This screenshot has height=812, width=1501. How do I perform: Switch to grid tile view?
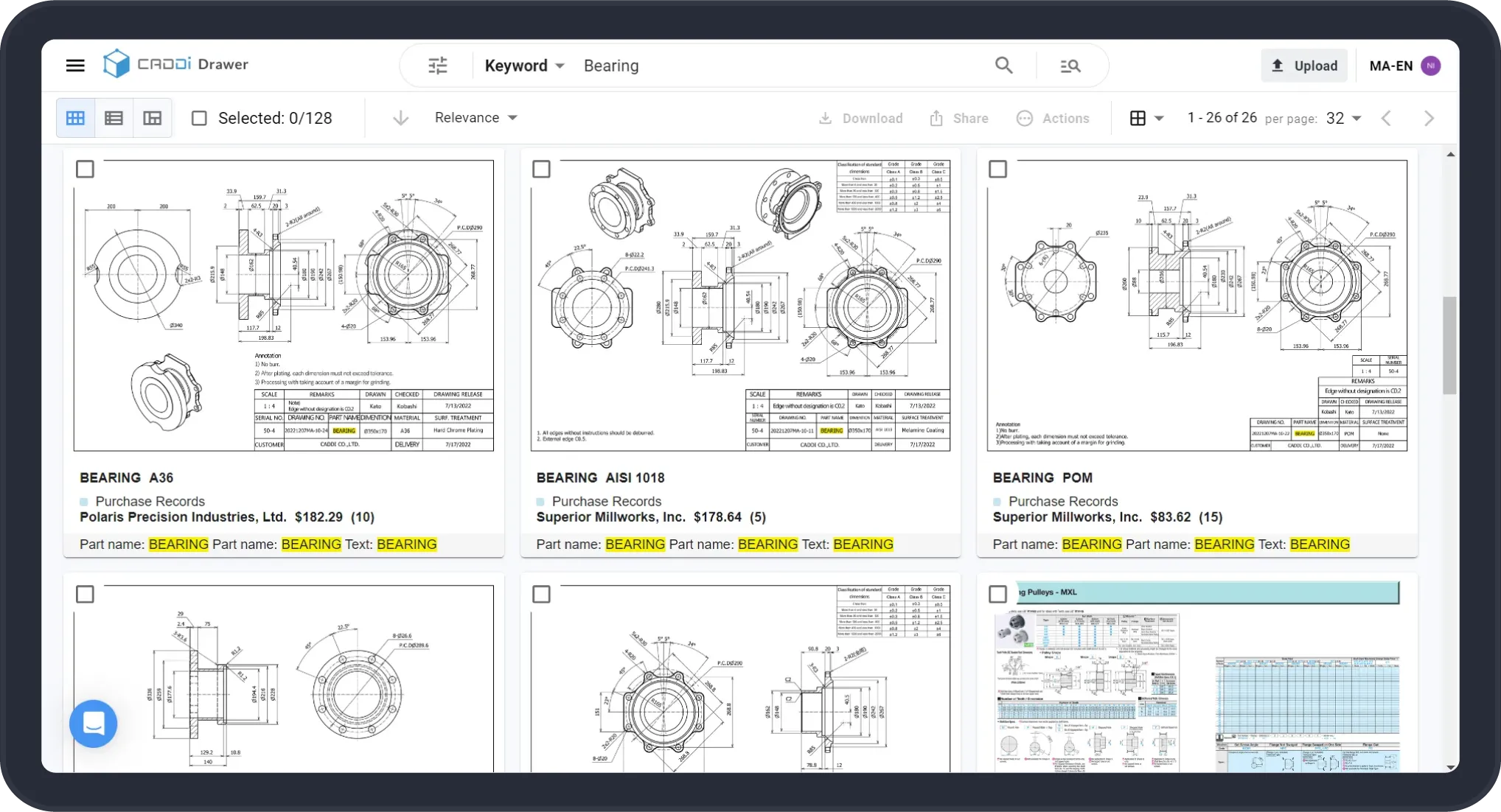click(x=75, y=118)
